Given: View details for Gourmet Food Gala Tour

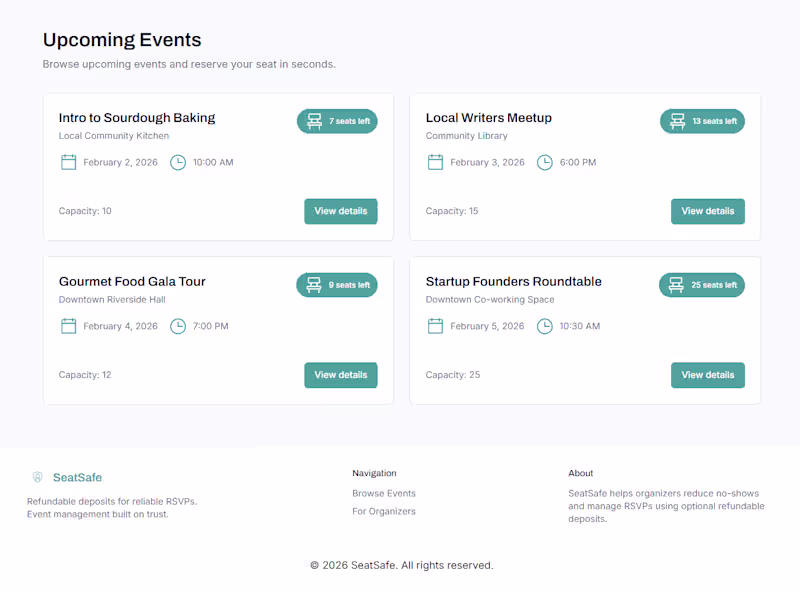Looking at the screenshot, I should [341, 375].
